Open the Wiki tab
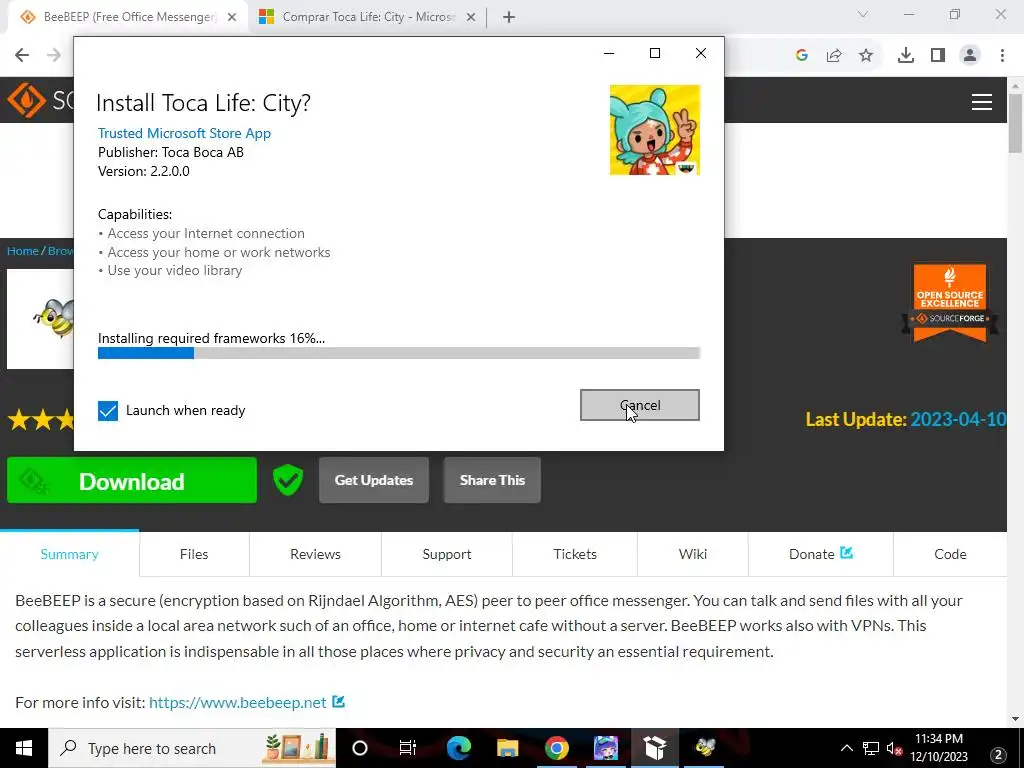 coord(693,554)
